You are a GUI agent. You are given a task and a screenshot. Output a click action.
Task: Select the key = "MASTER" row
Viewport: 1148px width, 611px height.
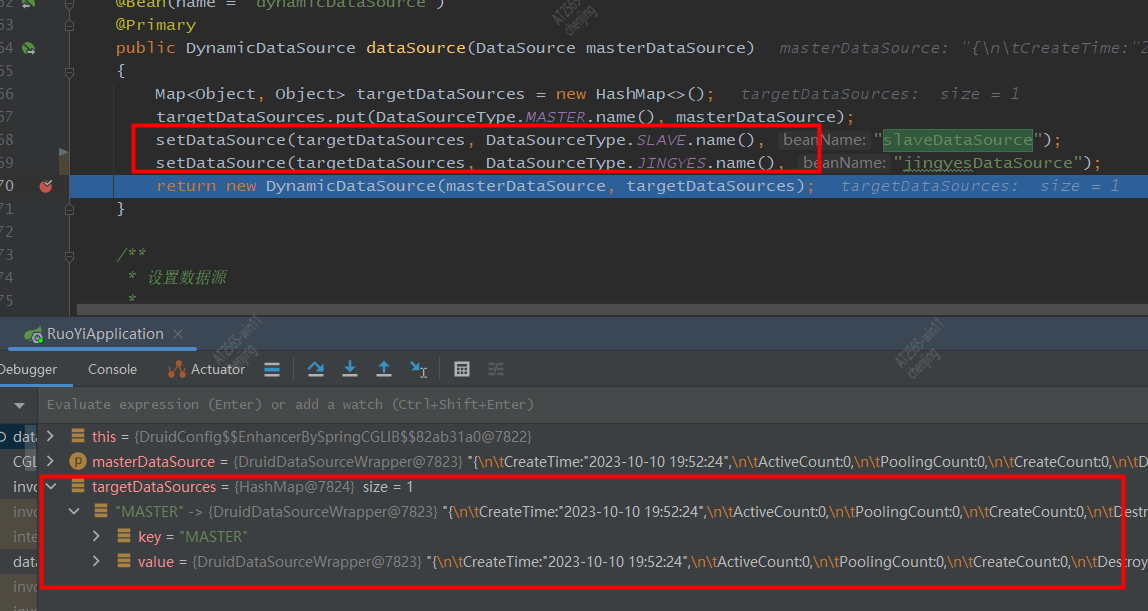click(x=593, y=536)
